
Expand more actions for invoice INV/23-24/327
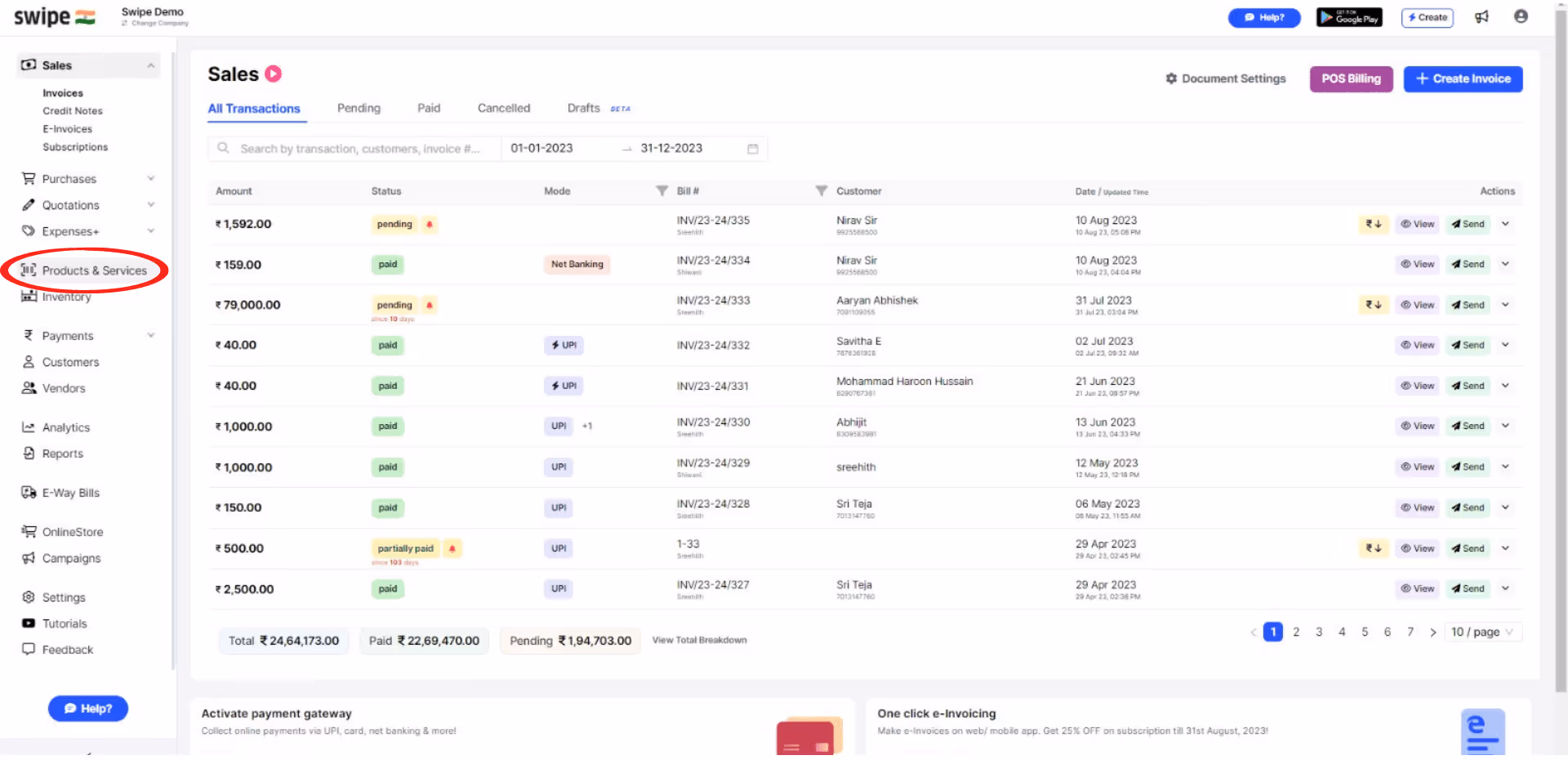coord(1505,588)
